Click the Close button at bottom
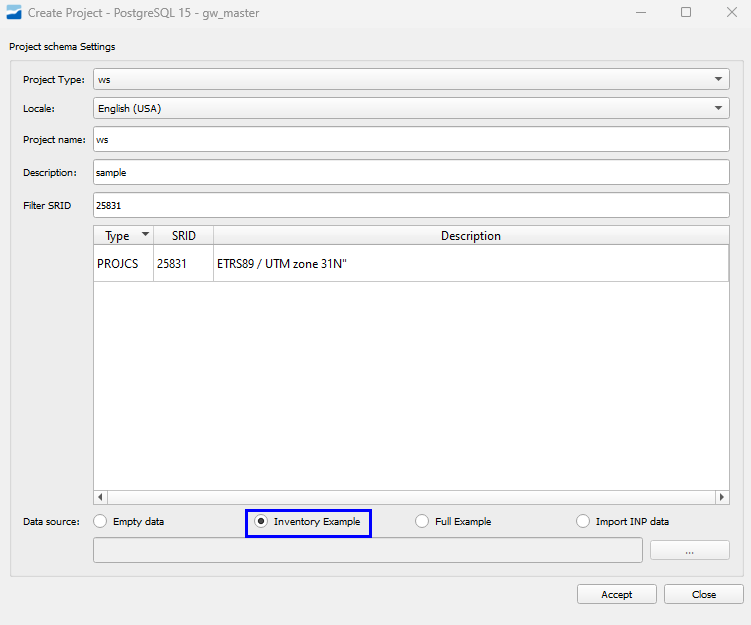 703,594
